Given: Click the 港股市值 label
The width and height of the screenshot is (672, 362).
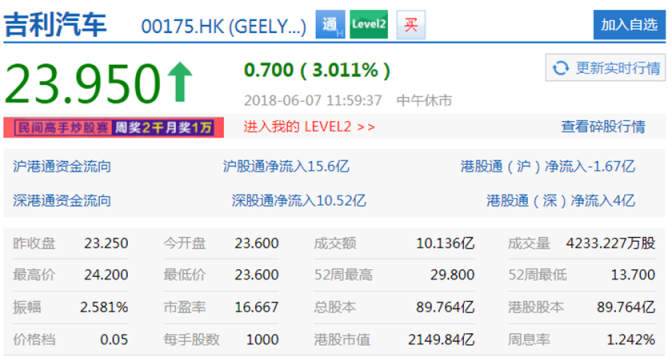Looking at the screenshot, I should (342, 340).
